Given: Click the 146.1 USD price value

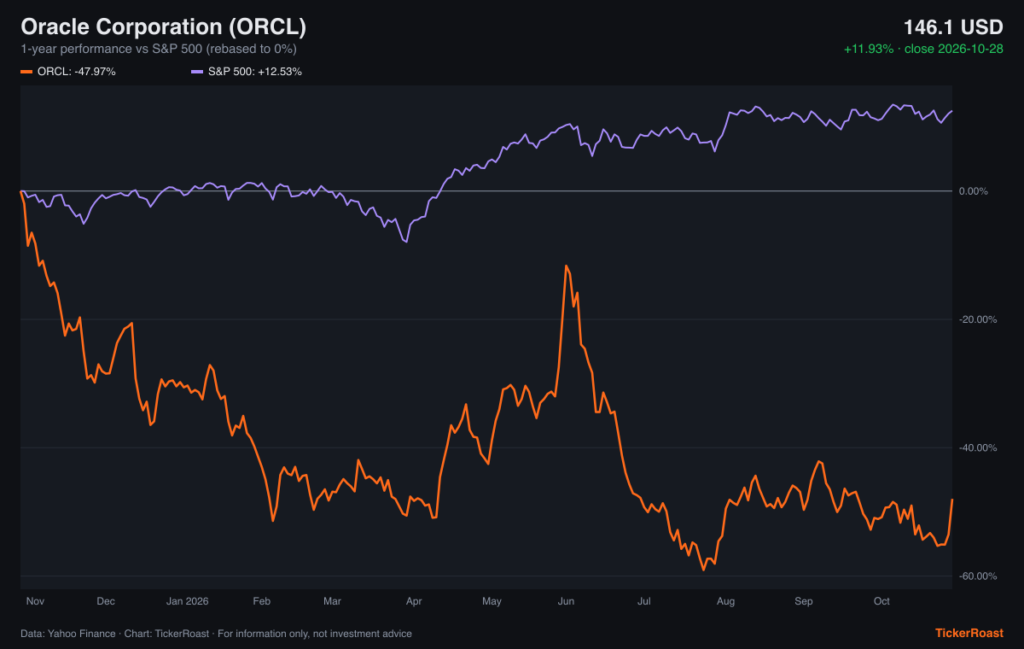Looking at the screenshot, I should [953, 27].
